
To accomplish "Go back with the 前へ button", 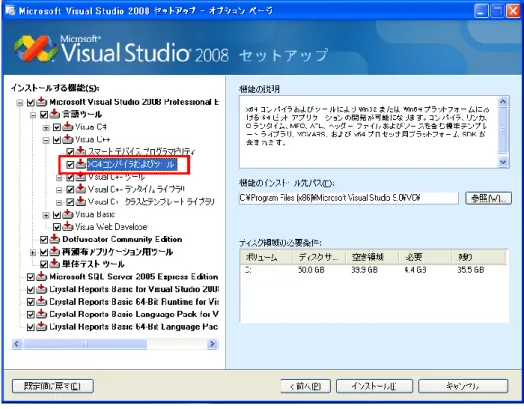I will [x=305, y=386].
